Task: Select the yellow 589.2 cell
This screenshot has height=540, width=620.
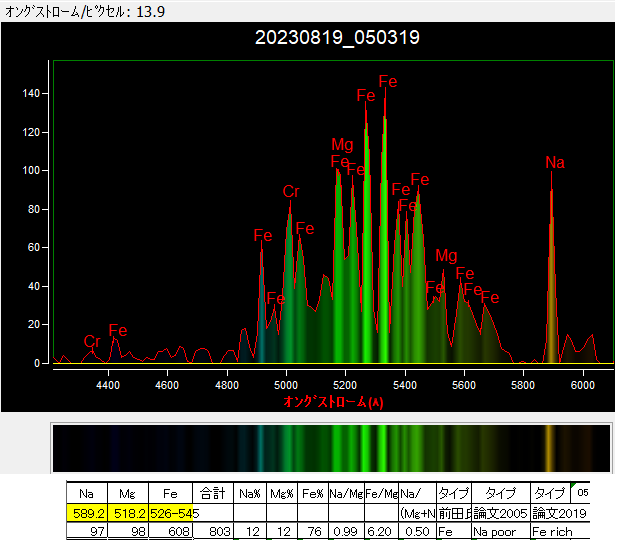Action: (85, 513)
